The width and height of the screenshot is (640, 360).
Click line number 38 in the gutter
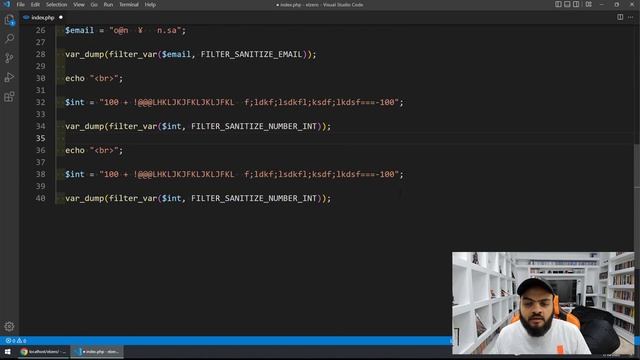click(40, 174)
